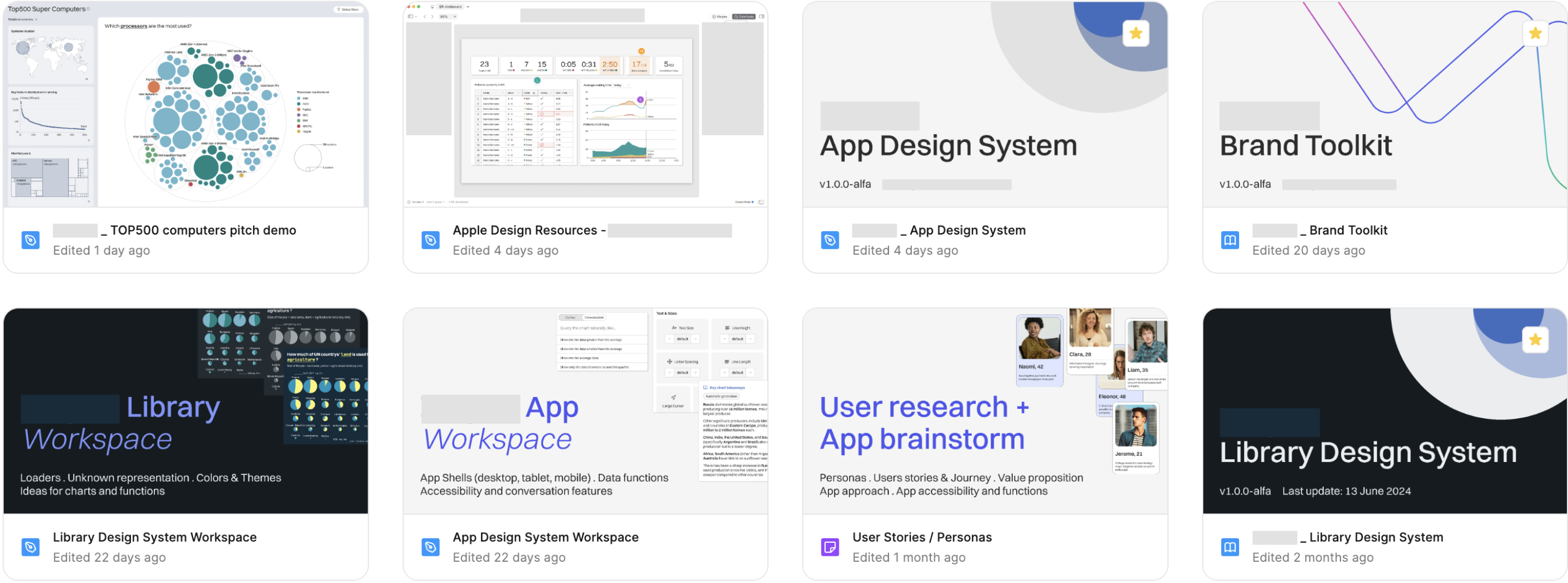Click the library book icon beside Brand Toolkit
This screenshot has width=1568, height=583.
pos(1229,241)
